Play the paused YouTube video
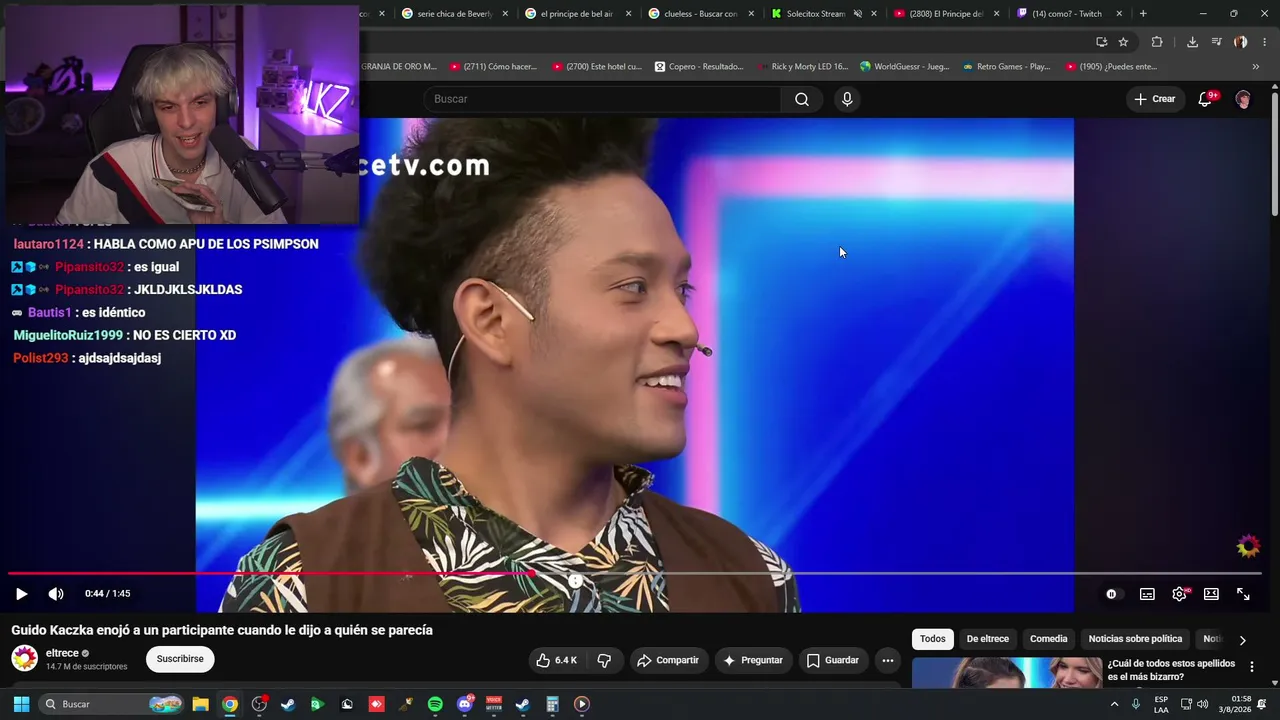 (21, 594)
